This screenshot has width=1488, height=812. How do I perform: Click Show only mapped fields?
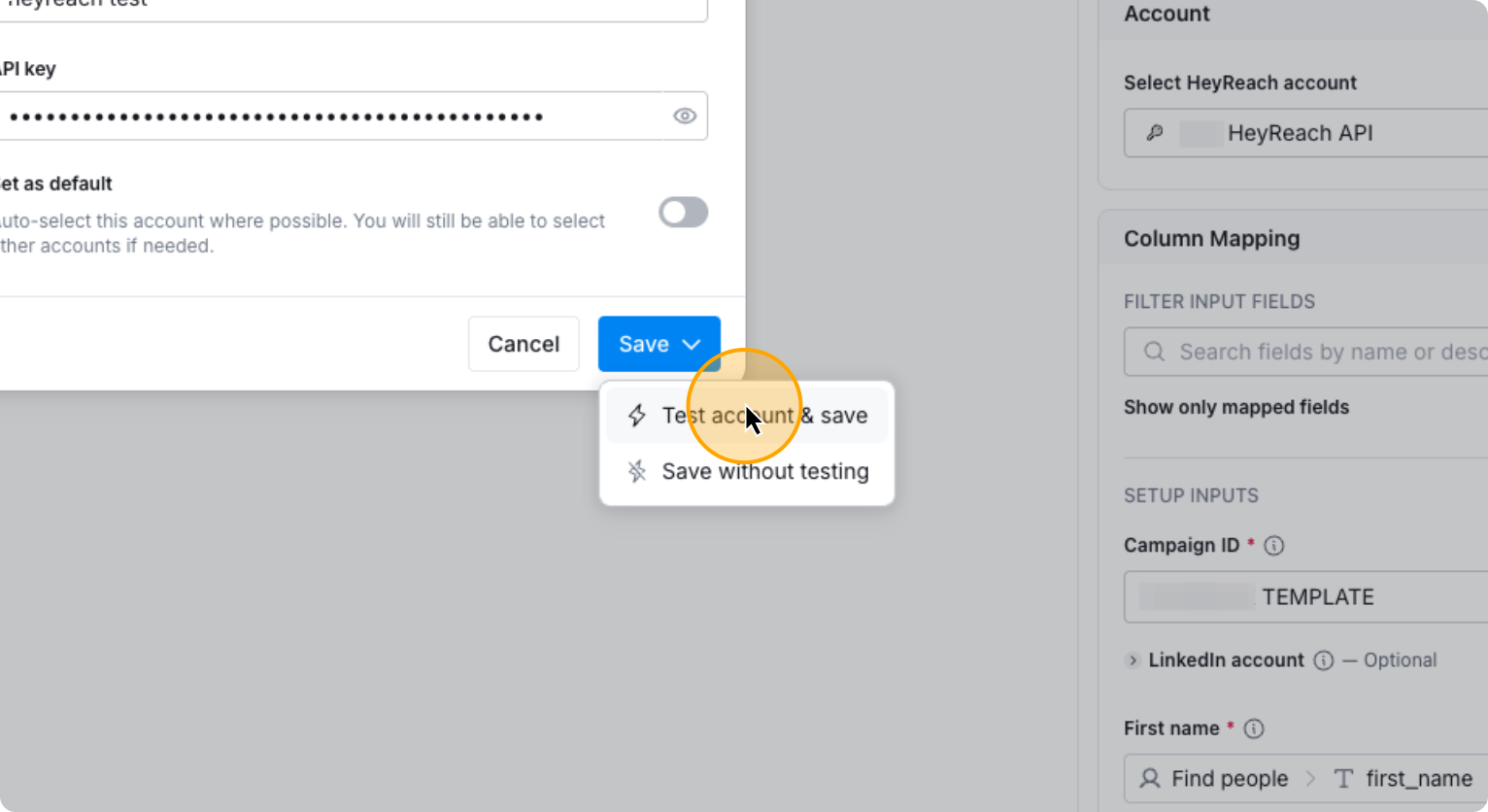click(x=1235, y=407)
